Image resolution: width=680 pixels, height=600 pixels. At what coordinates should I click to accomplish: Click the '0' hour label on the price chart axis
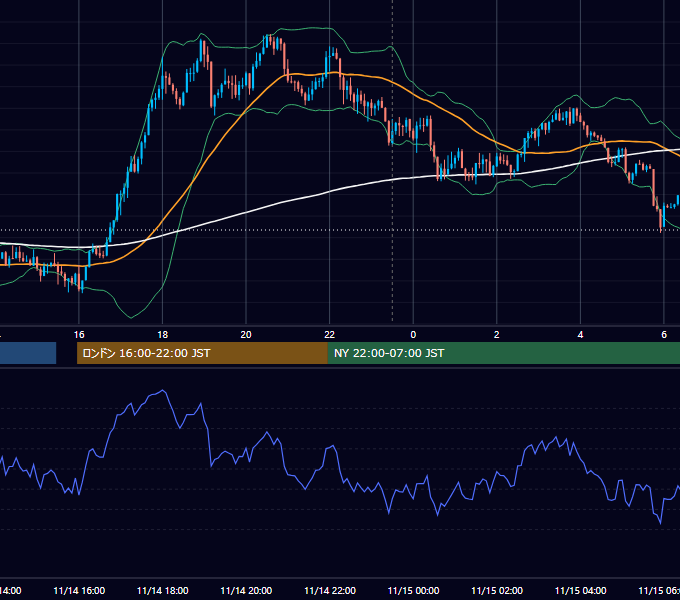tap(413, 335)
